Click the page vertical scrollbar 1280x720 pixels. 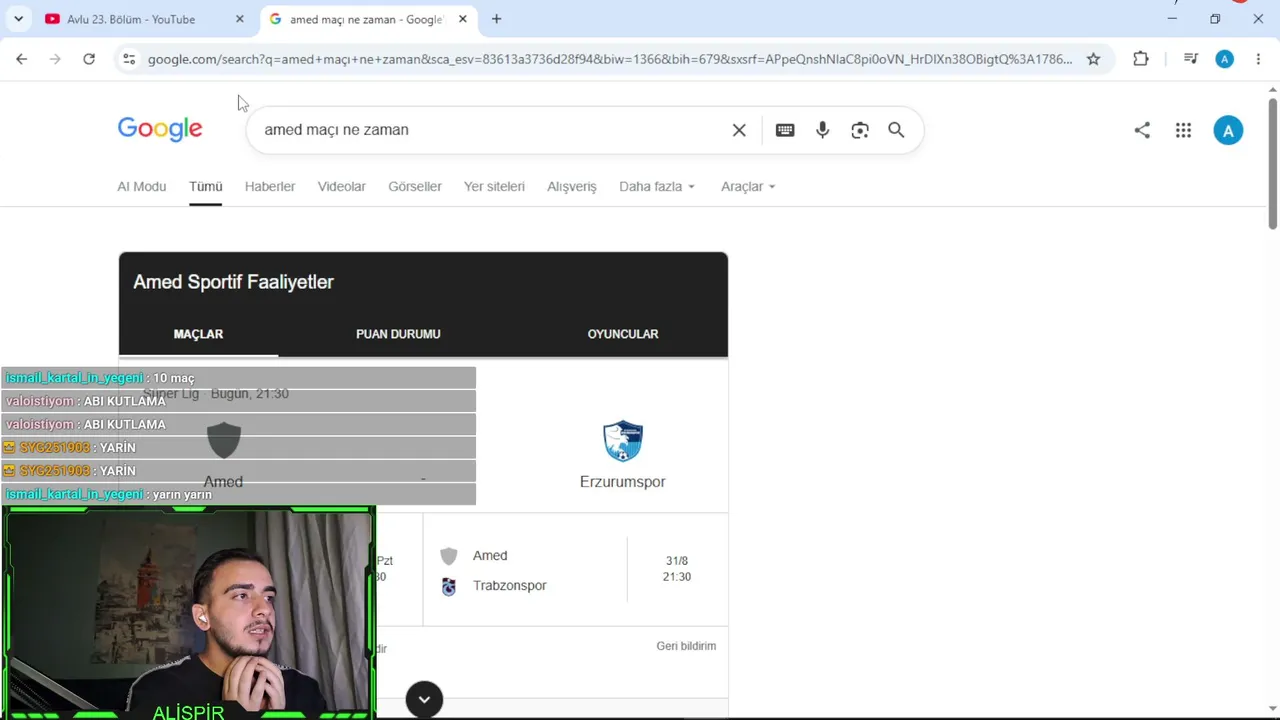[x=1273, y=164]
